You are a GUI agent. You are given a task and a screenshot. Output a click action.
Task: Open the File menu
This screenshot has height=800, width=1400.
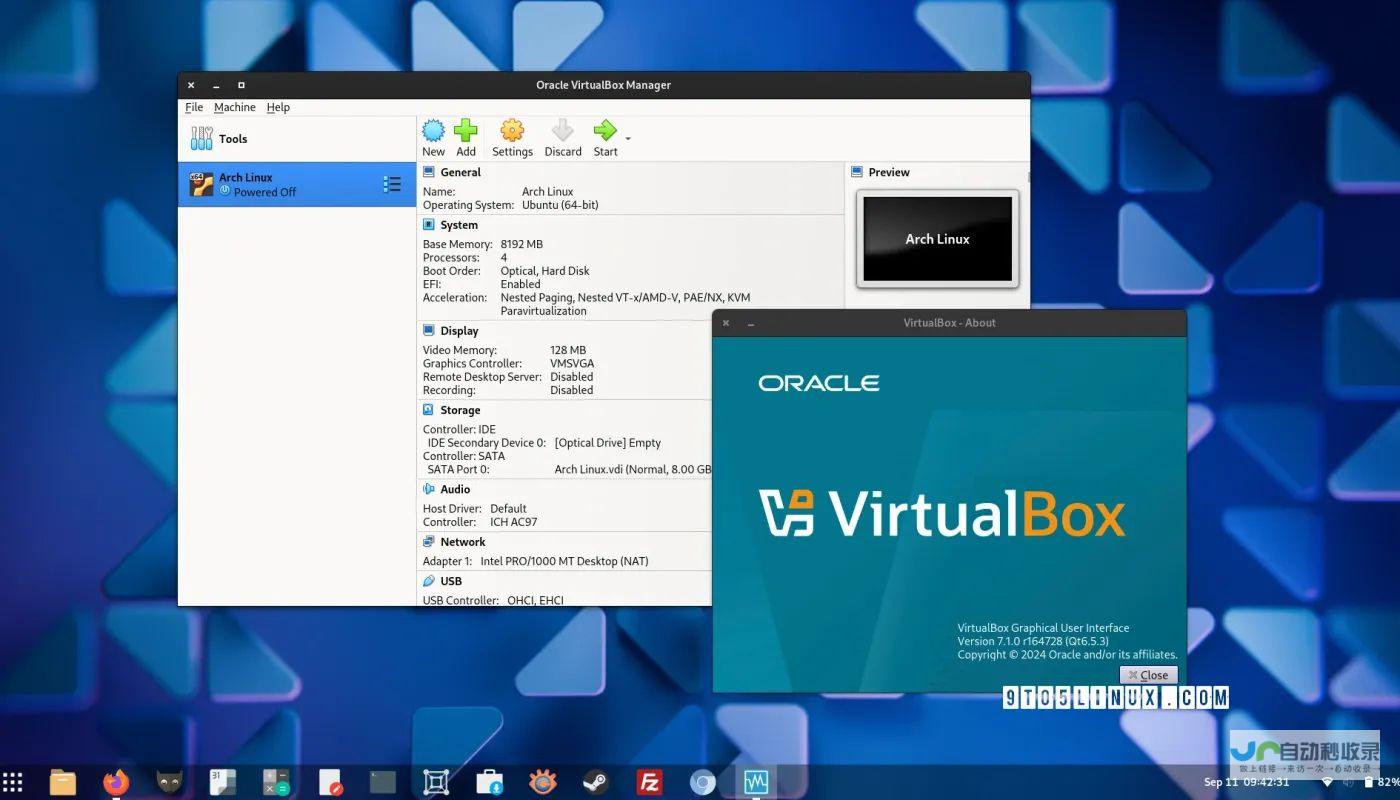coord(194,107)
